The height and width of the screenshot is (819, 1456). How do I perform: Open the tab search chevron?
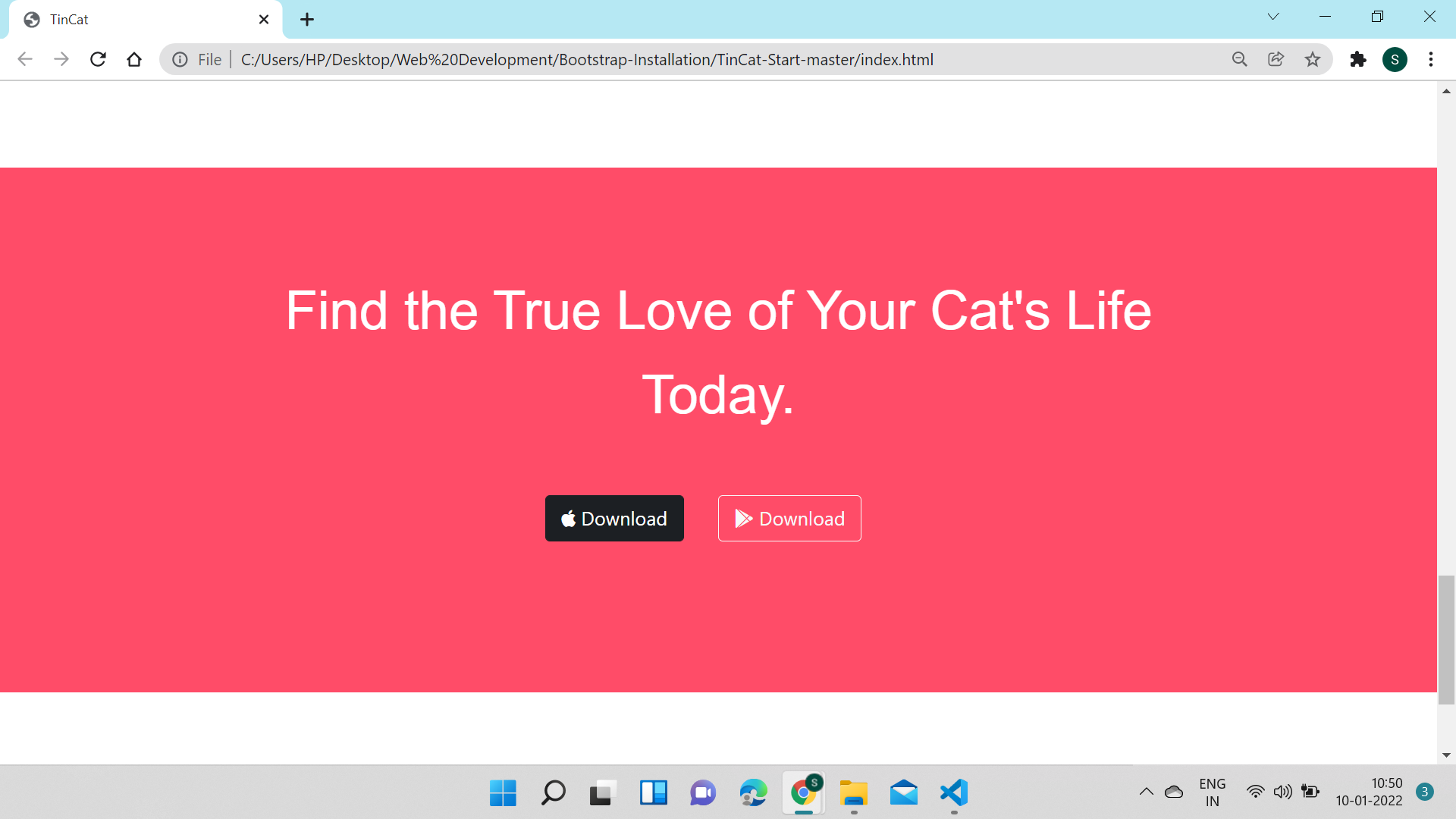coord(1273,16)
